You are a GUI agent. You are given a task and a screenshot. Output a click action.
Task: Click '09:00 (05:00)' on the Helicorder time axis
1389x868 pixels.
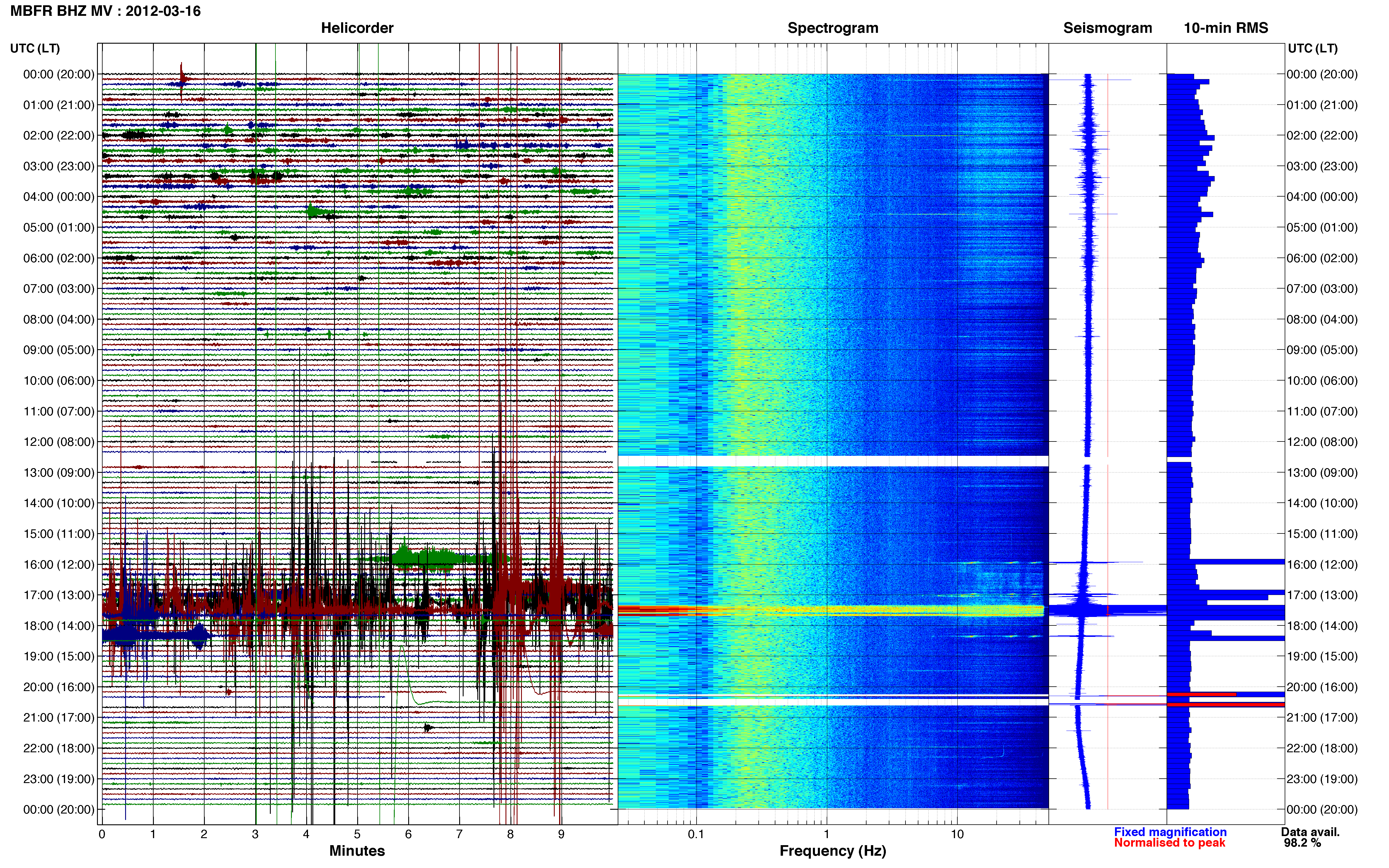tap(59, 350)
